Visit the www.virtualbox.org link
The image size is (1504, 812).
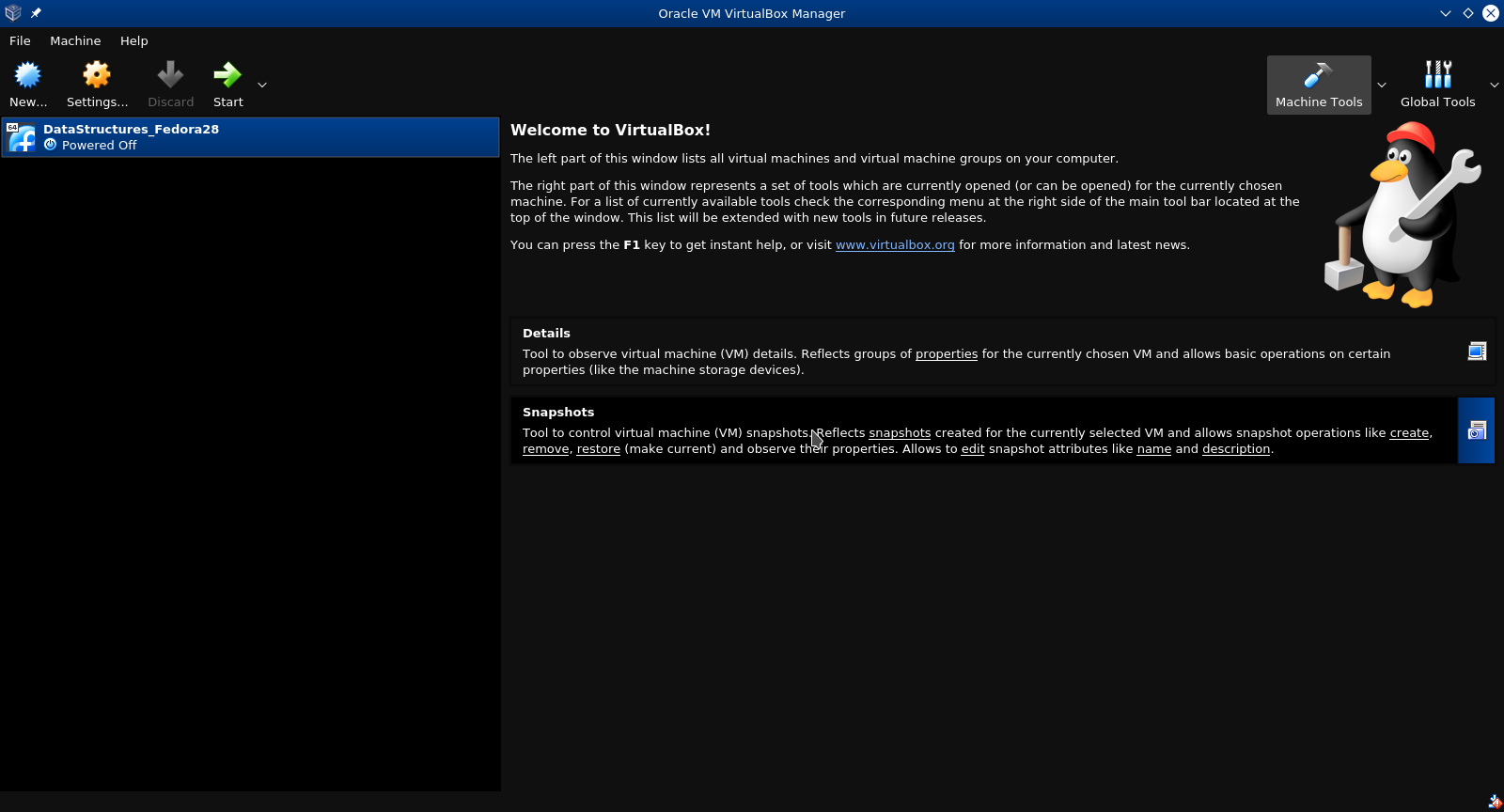pyautogui.click(x=895, y=245)
